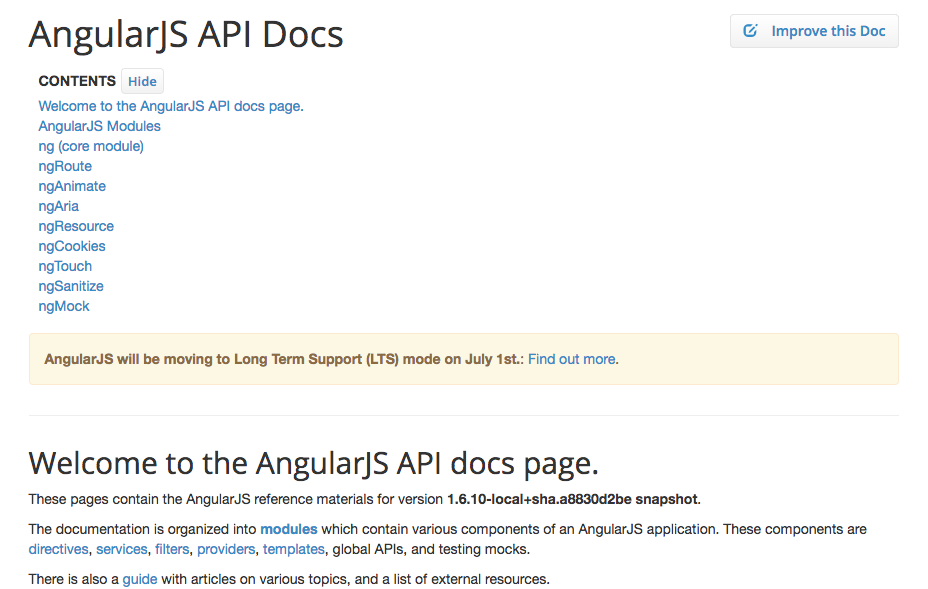Viewport: 928px width, 589px height.
Task: Open the 'filters' link
Action: [172, 549]
